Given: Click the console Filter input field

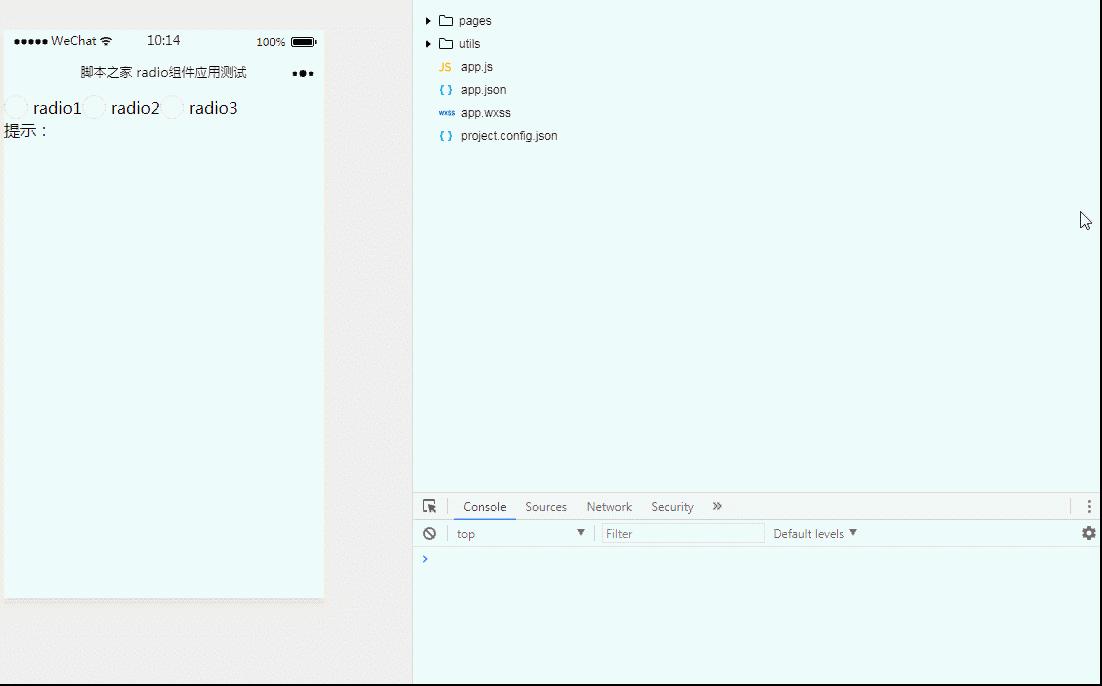Looking at the screenshot, I should [x=683, y=534].
